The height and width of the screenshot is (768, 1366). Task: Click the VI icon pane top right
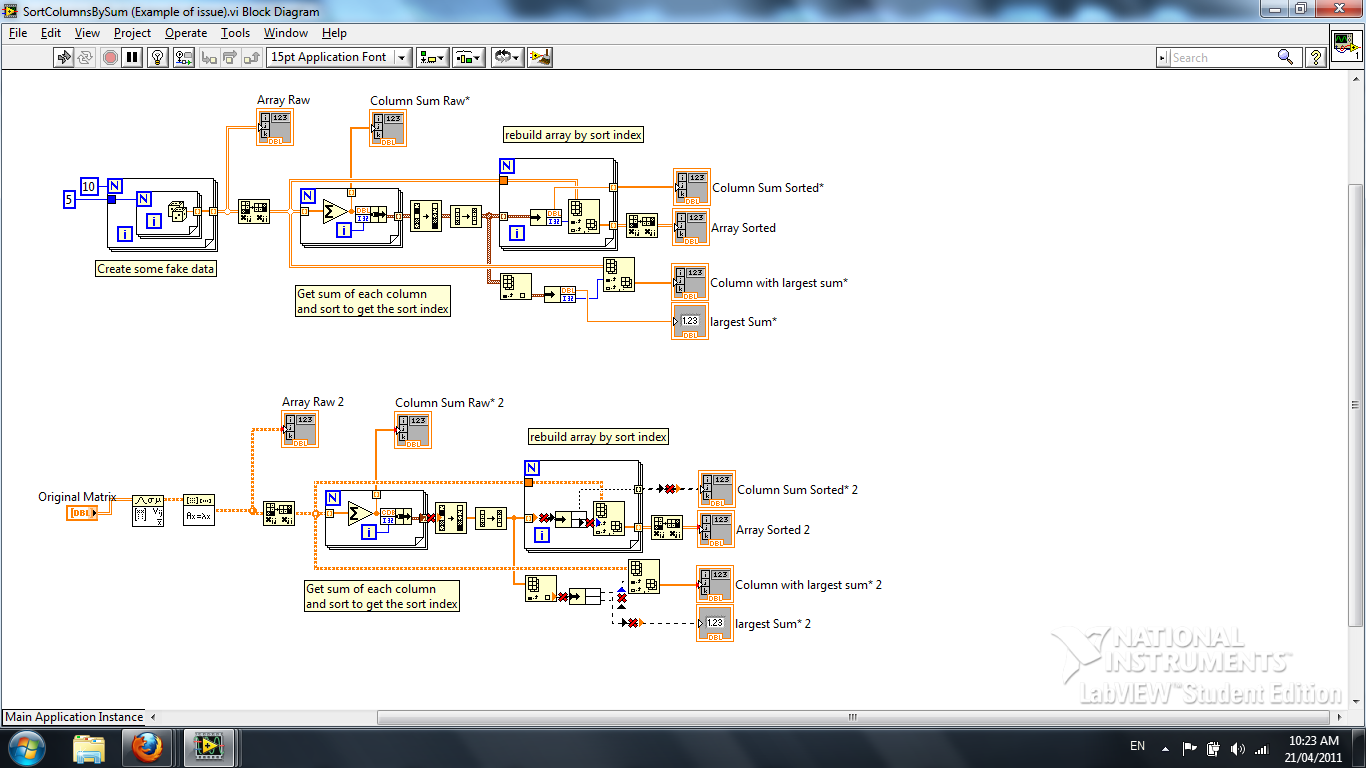[1346, 45]
